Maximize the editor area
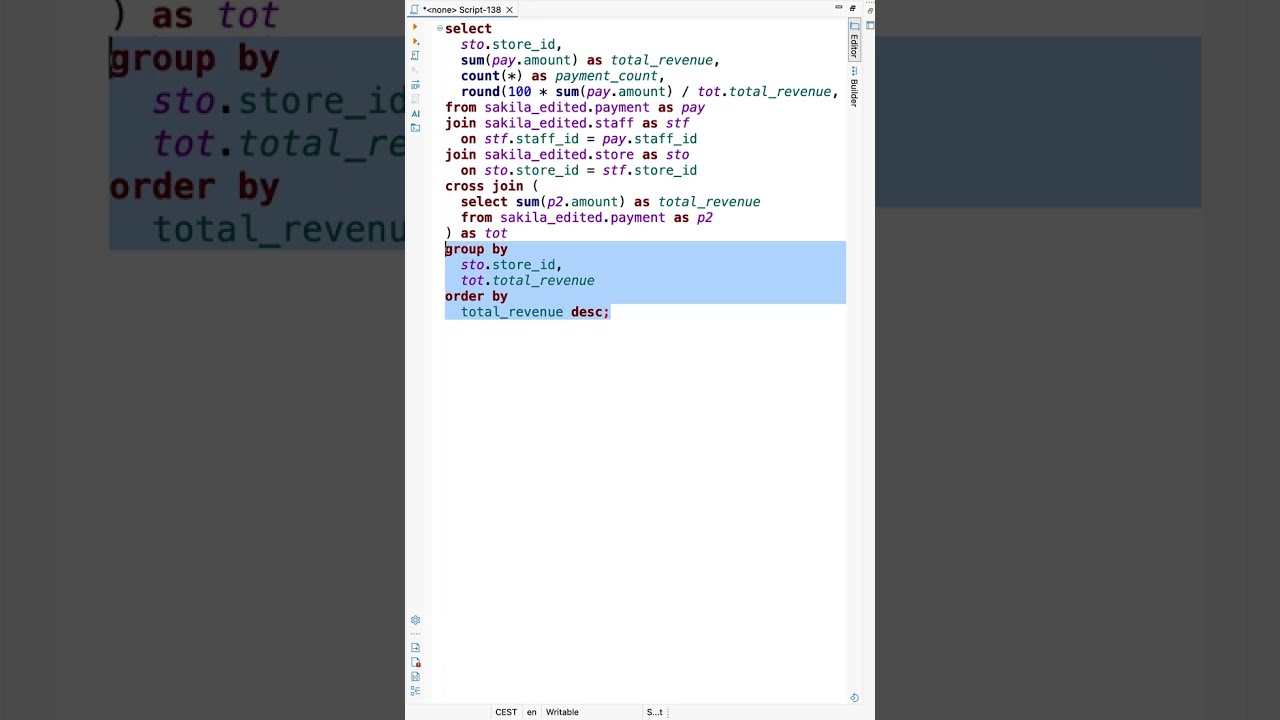The image size is (1280, 720). pyautogui.click(x=852, y=8)
